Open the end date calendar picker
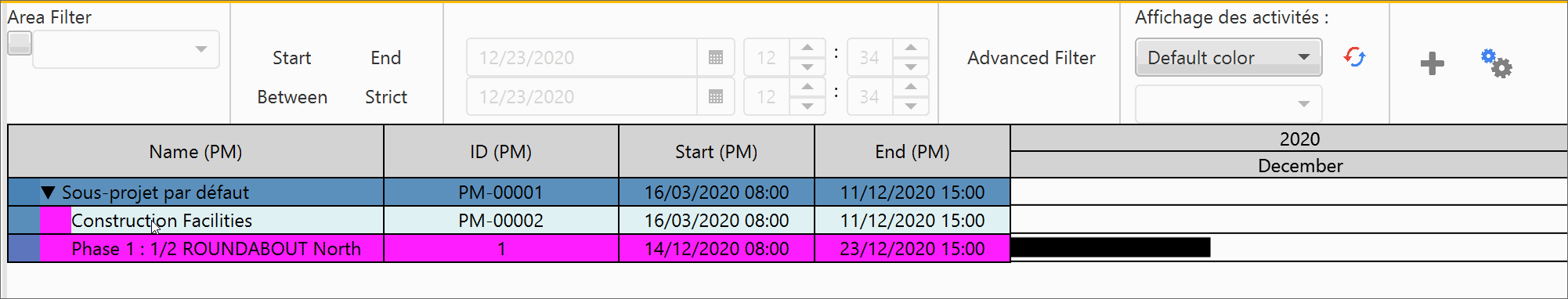Screen dimensions: 1568x299 tap(715, 96)
